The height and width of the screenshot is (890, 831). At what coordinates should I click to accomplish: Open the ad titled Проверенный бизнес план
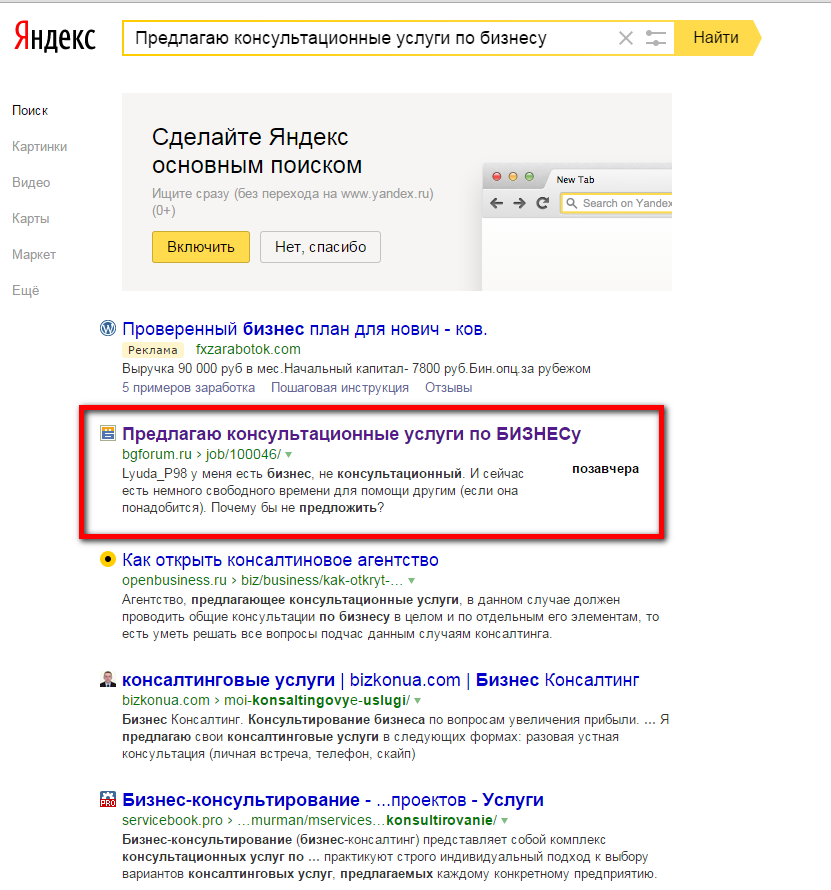click(x=305, y=329)
